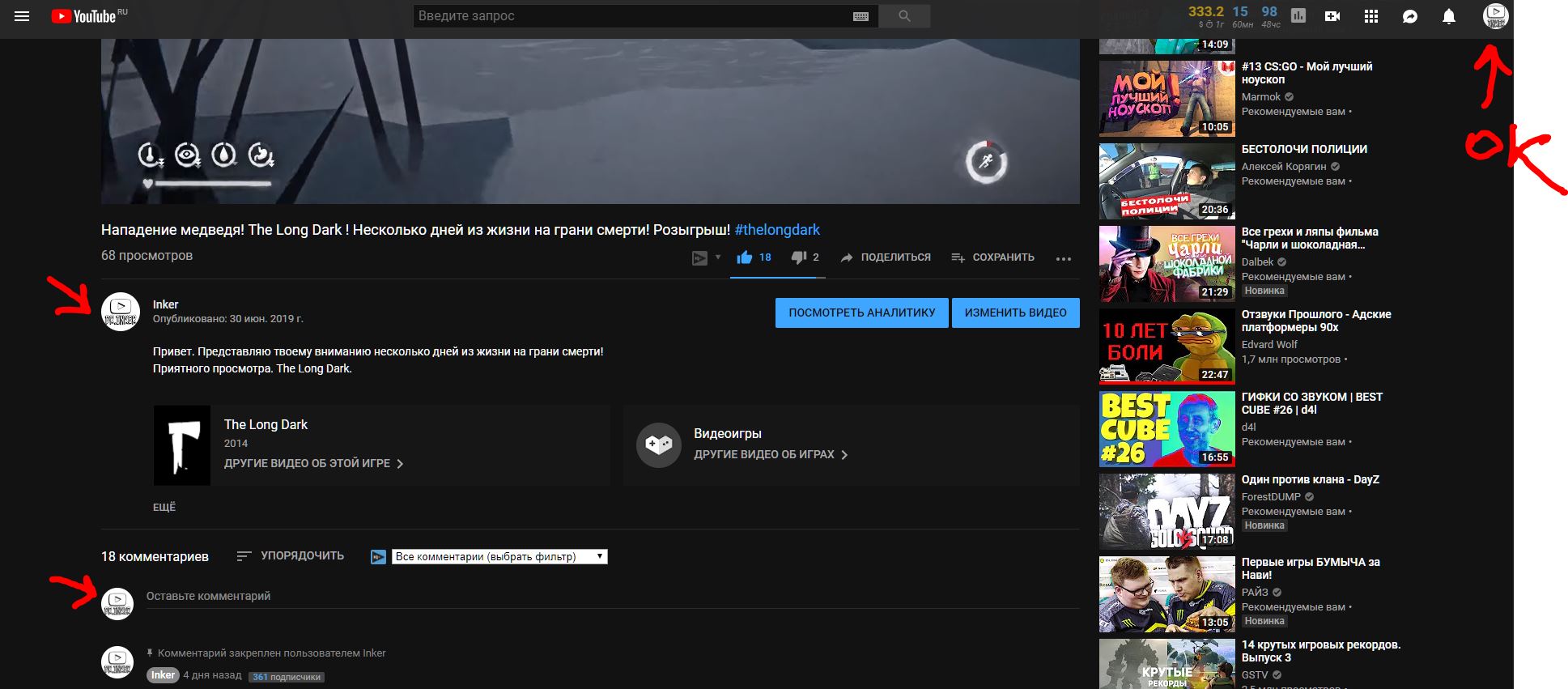Open the DayZ video thumbnail
This screenshot has width=1568, height=689.
[x=1167, y=511]
